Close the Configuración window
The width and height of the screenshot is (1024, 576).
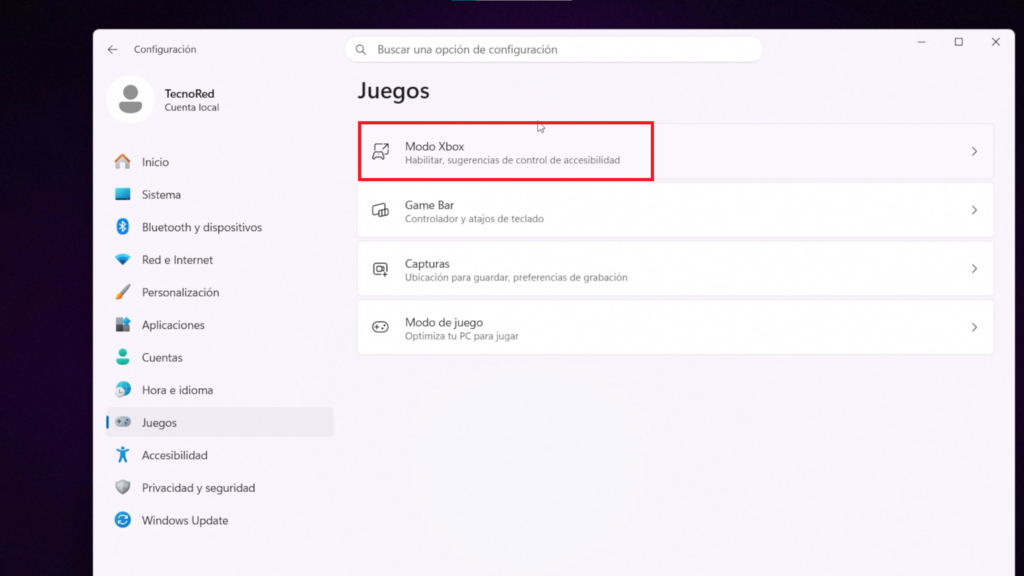(995, 42)
